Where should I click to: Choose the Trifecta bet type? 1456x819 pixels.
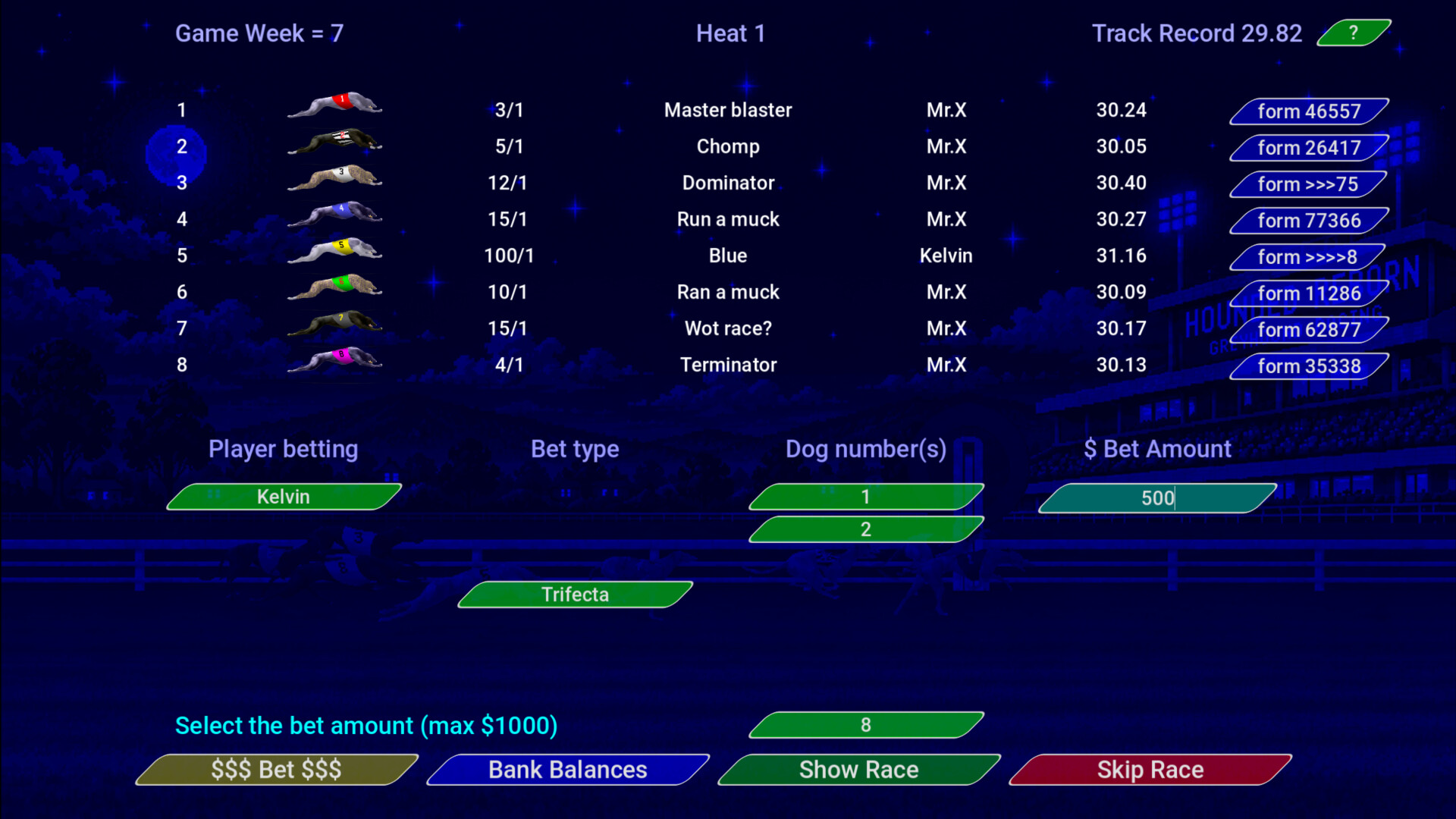point(575,595)
